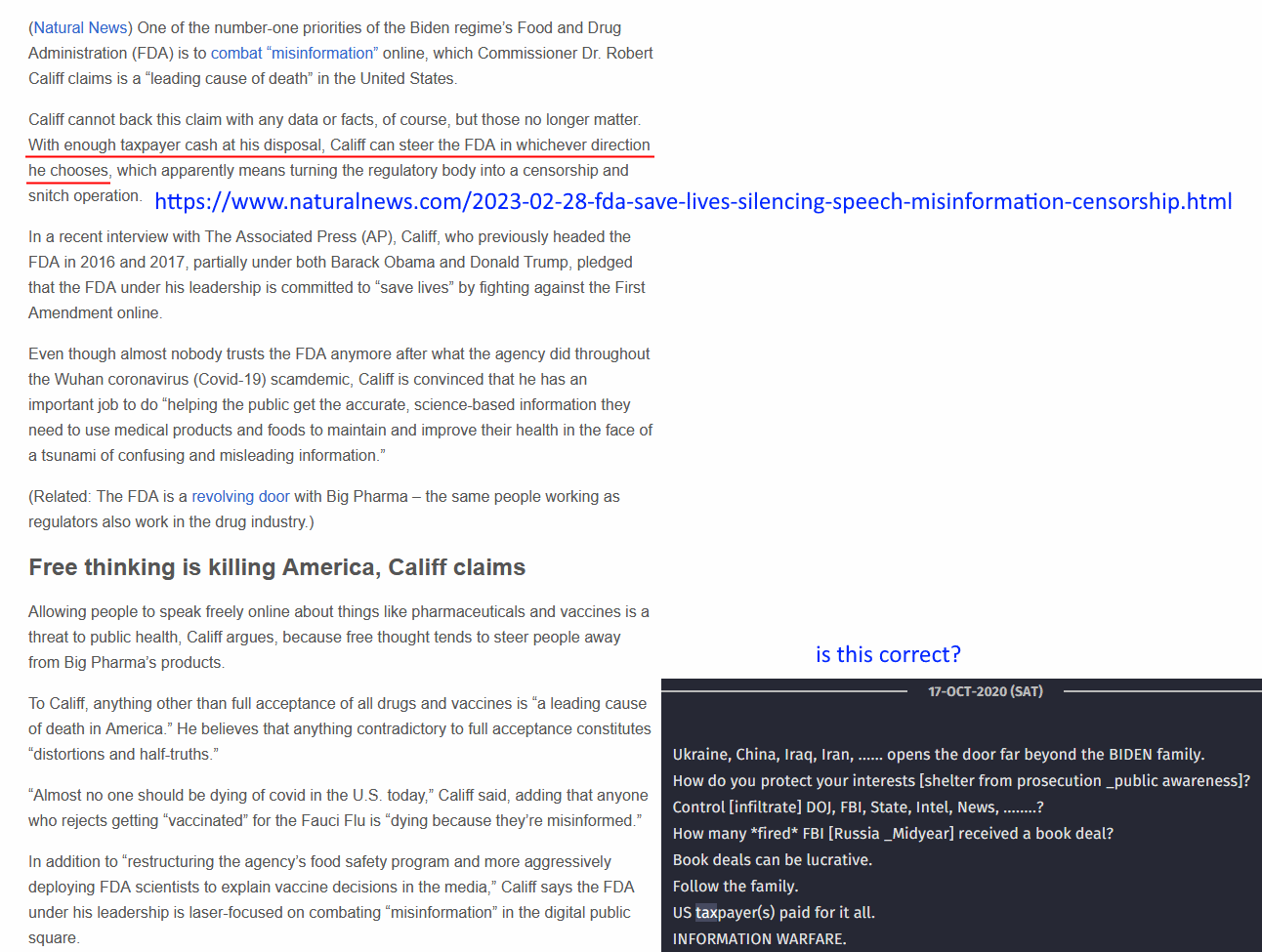Click the line "US taxpayer(s) paid for it all."
This screenshot has height=952, width=1262.
(774, 912)
